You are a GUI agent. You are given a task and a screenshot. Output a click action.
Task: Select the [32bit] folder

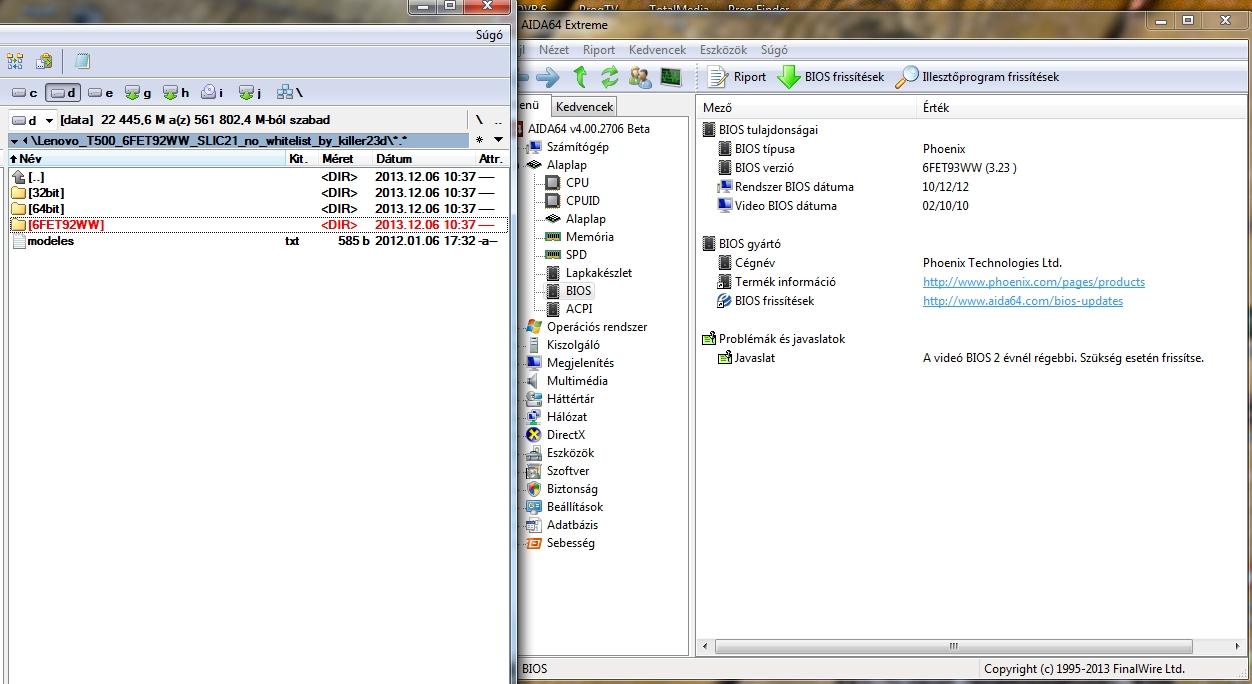click(x=258, y=193)
